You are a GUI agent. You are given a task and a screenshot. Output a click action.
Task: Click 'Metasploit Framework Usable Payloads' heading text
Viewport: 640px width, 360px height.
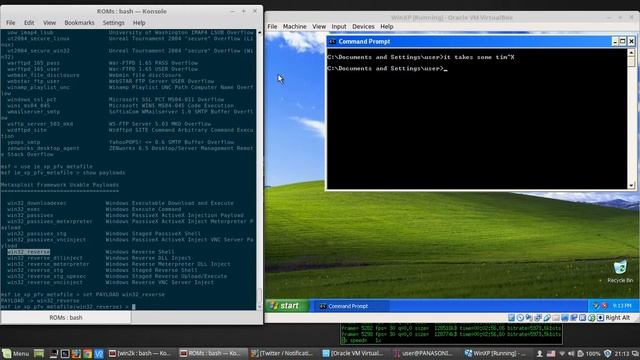(60, 185)
